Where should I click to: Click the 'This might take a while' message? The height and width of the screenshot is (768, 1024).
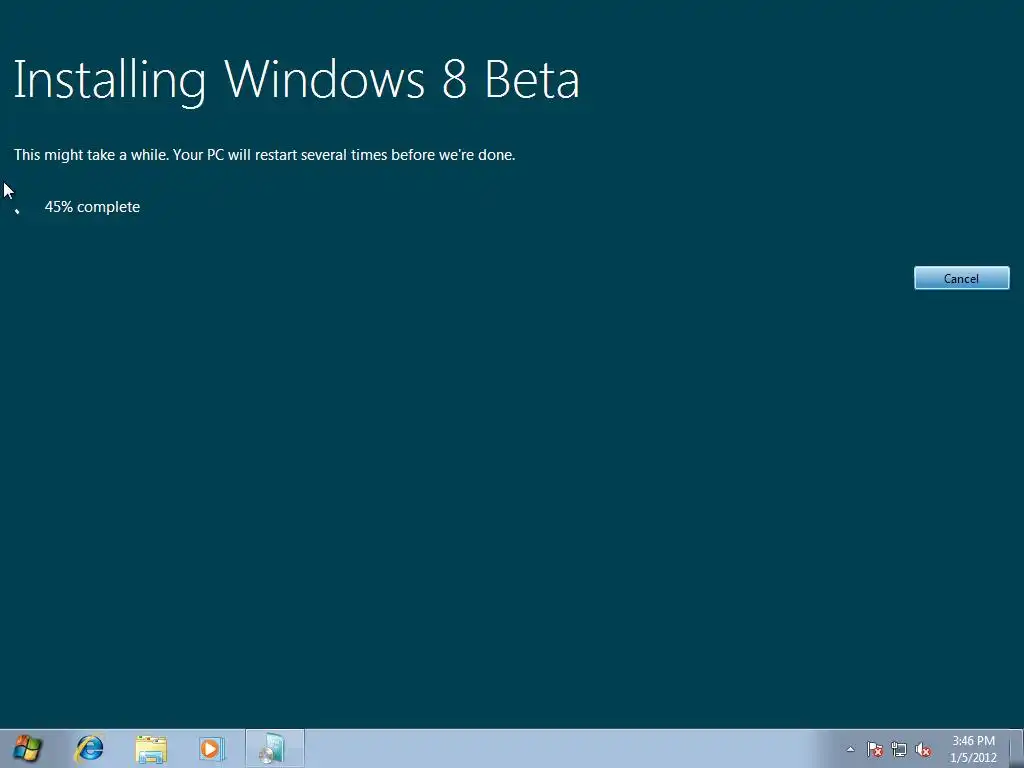264,155
